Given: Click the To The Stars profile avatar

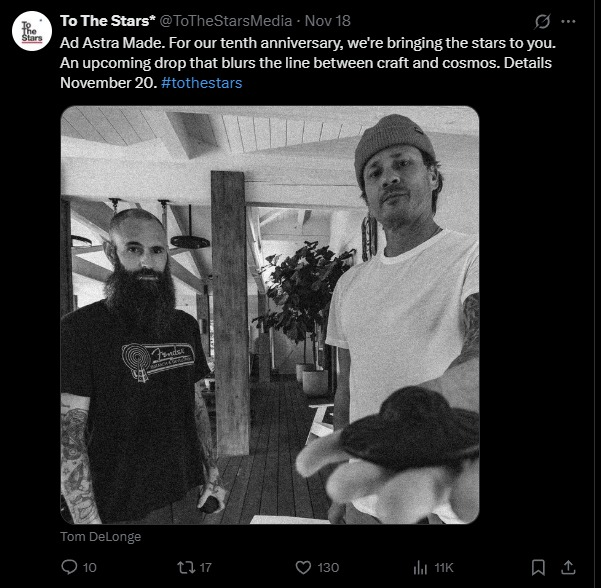Looking at the screenshot, I should point(31,31).
